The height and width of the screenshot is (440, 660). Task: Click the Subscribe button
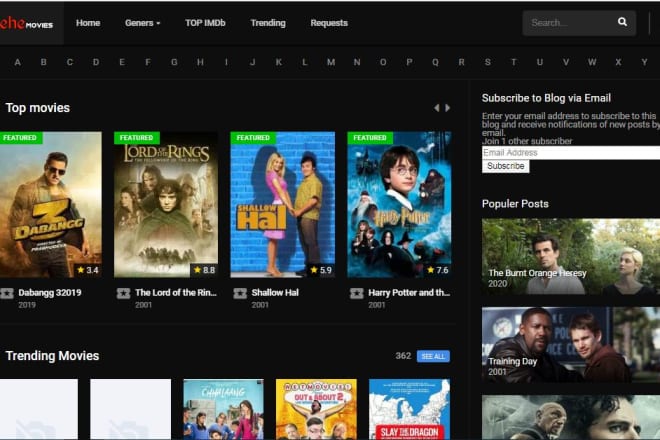[506, 166]
